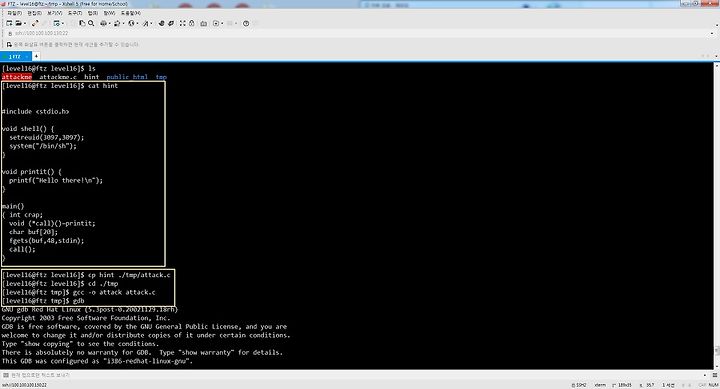The height and width of the screenshot is (389, 720).
Task: Click the Open session folder icon
Action: coord(19,23)
